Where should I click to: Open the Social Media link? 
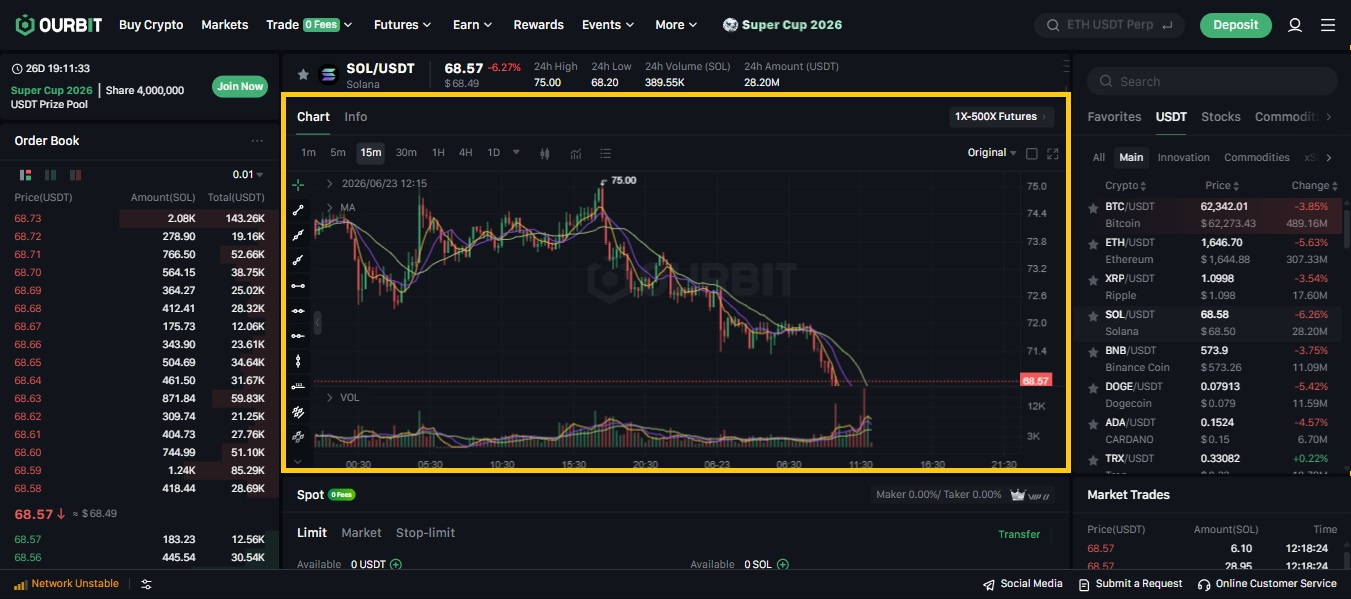click(x=1023, y=584)
